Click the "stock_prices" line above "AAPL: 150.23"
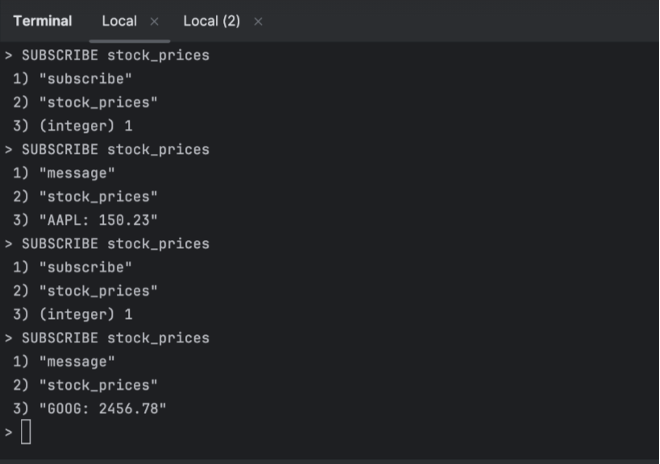This screenshot has height=464, width=660. (85, 197)
